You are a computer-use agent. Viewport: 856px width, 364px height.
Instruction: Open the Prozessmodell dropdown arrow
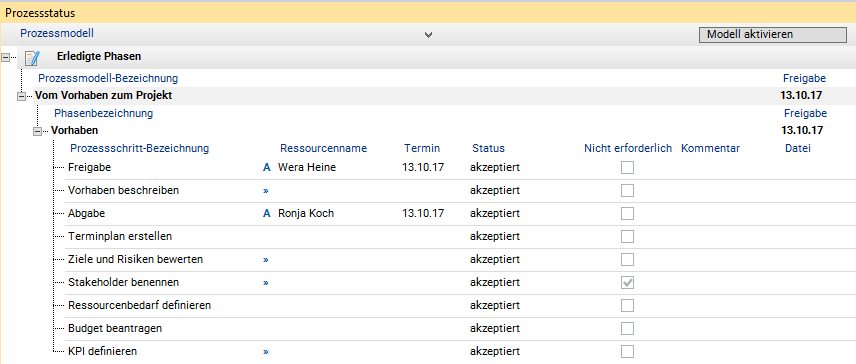pos(429,35)
